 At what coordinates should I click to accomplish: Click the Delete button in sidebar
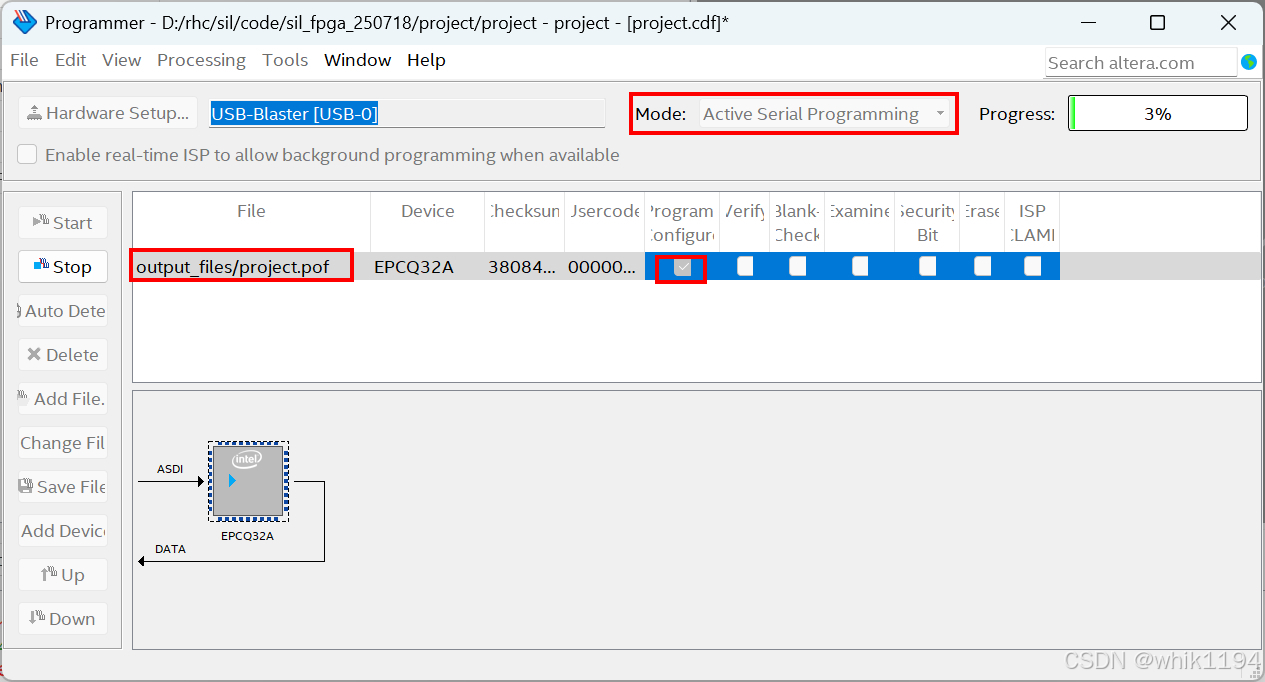[63, 354]
